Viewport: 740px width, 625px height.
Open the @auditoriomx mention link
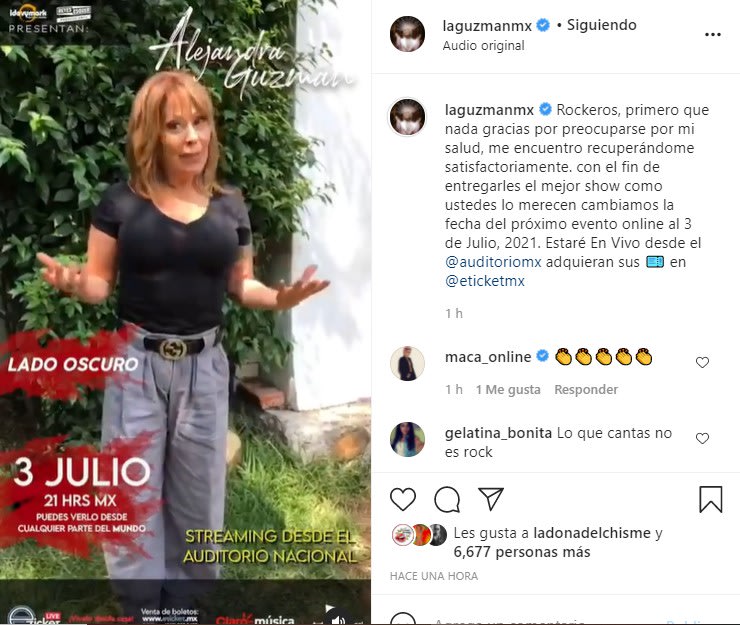[x=493, y=262]
